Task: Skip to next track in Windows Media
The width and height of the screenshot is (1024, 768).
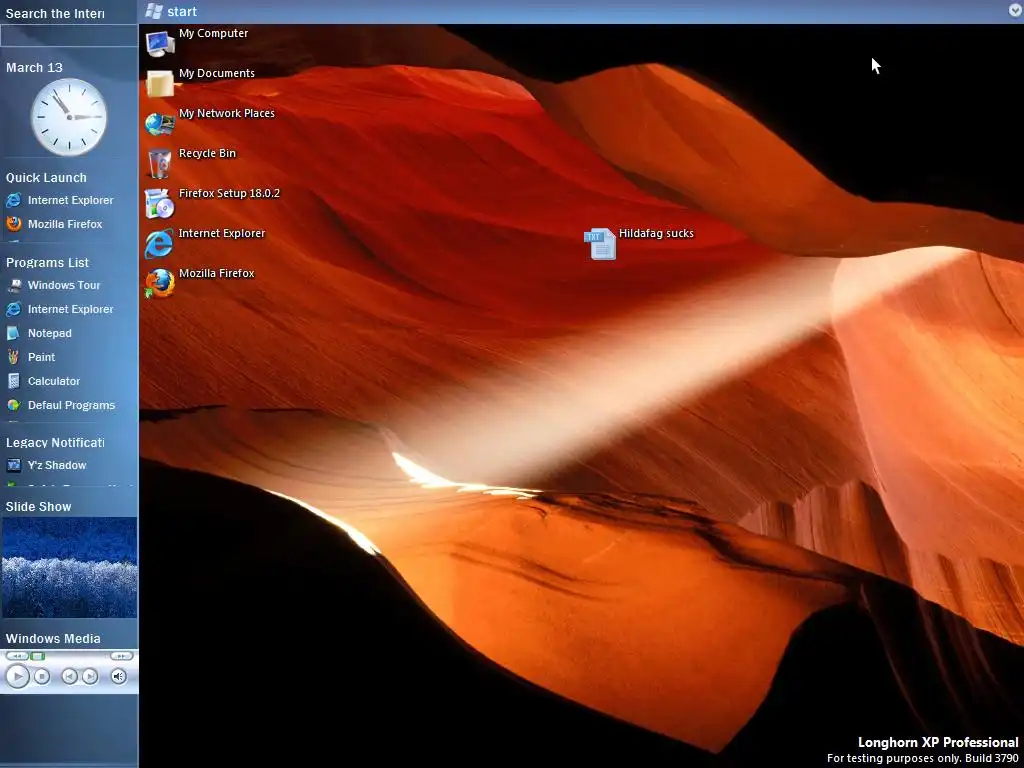Action: tap(90, 677)
